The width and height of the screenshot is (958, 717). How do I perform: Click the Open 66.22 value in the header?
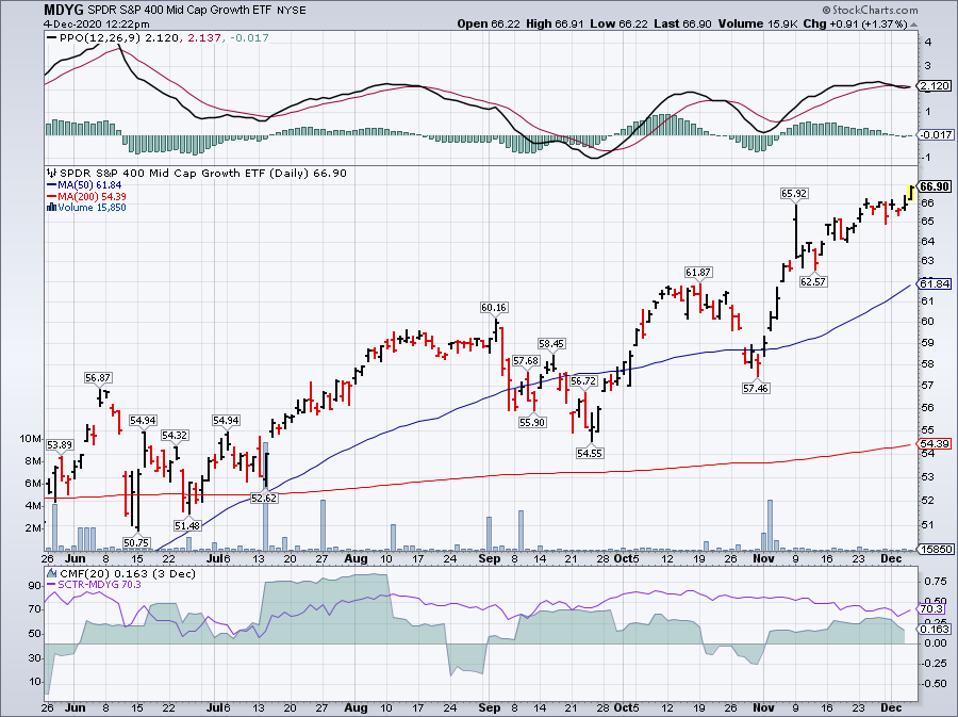point(489,24)
